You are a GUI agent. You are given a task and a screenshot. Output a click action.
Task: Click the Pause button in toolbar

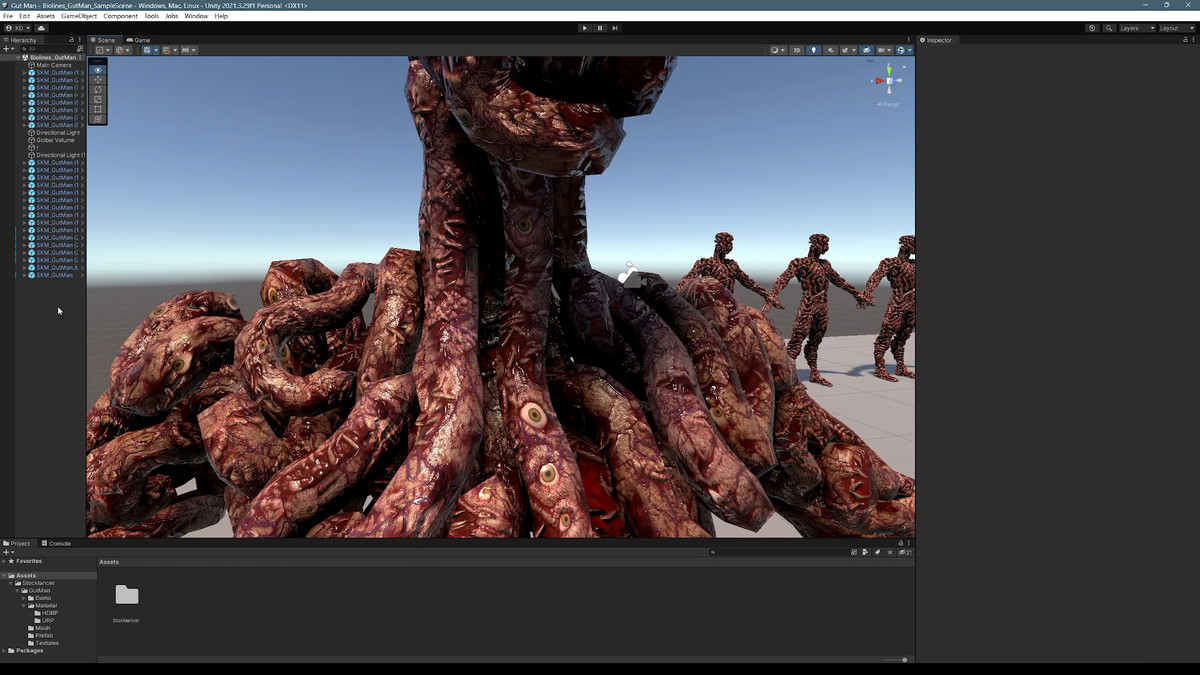(600, 28)
